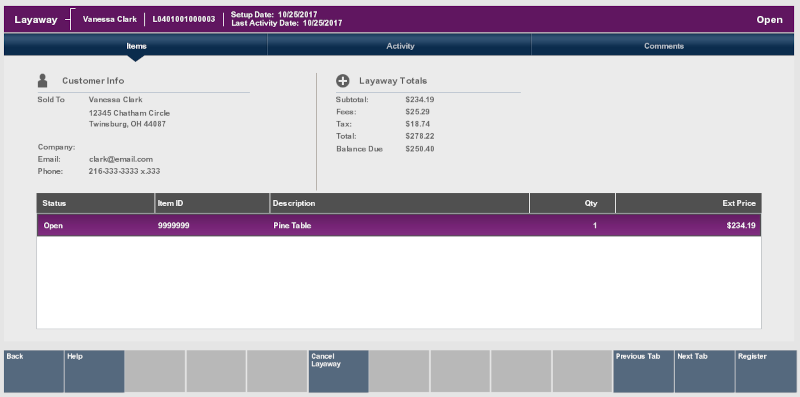Go to the Previous Tab button
This screenshot has width=800, height=397.
(x=643, y=371)
